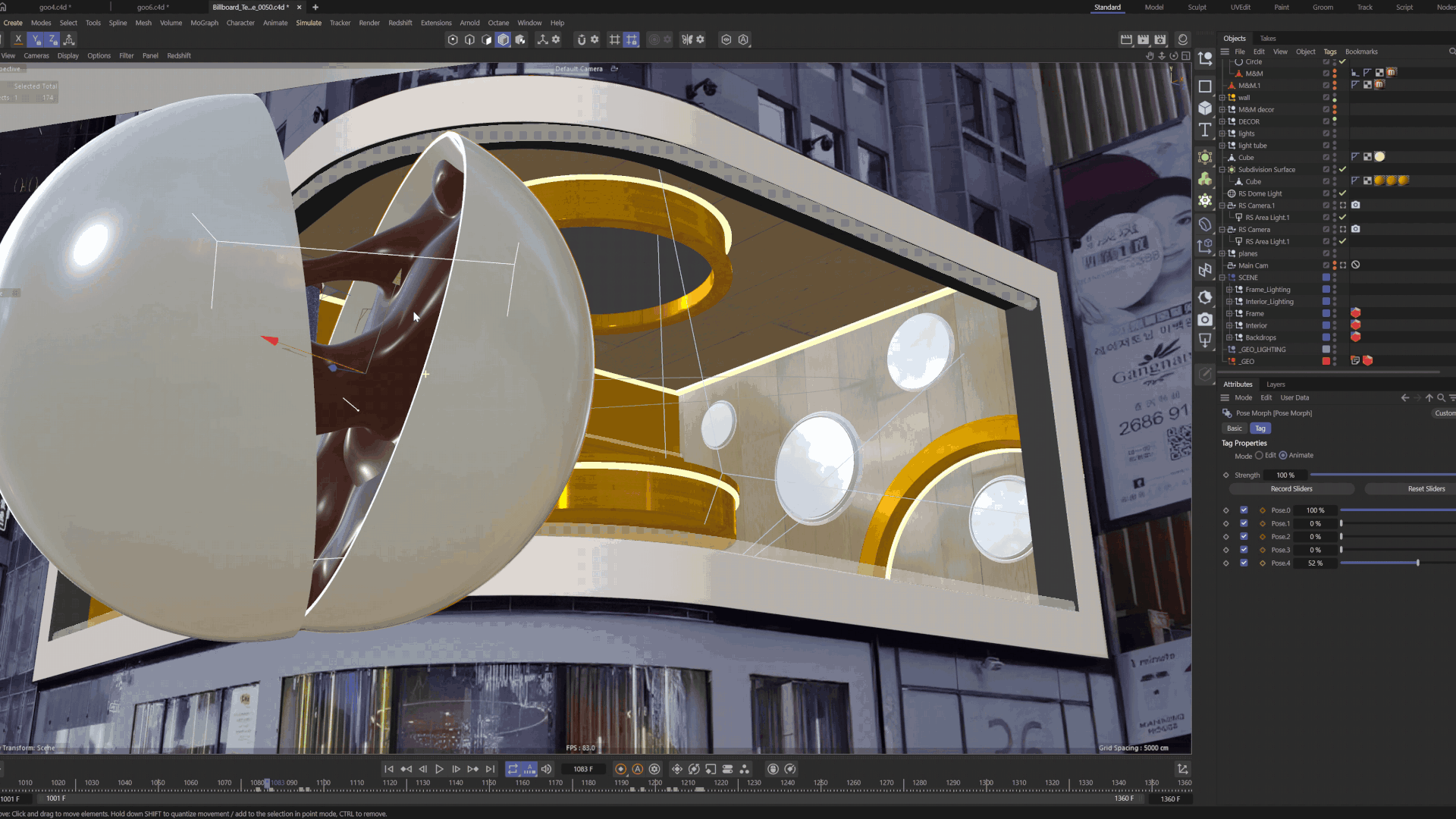Image resolution: width=1456 pixels, height=819 pixels.
Task: Toggle the timeline loop playback icon
Action: (x=513, y=769)
